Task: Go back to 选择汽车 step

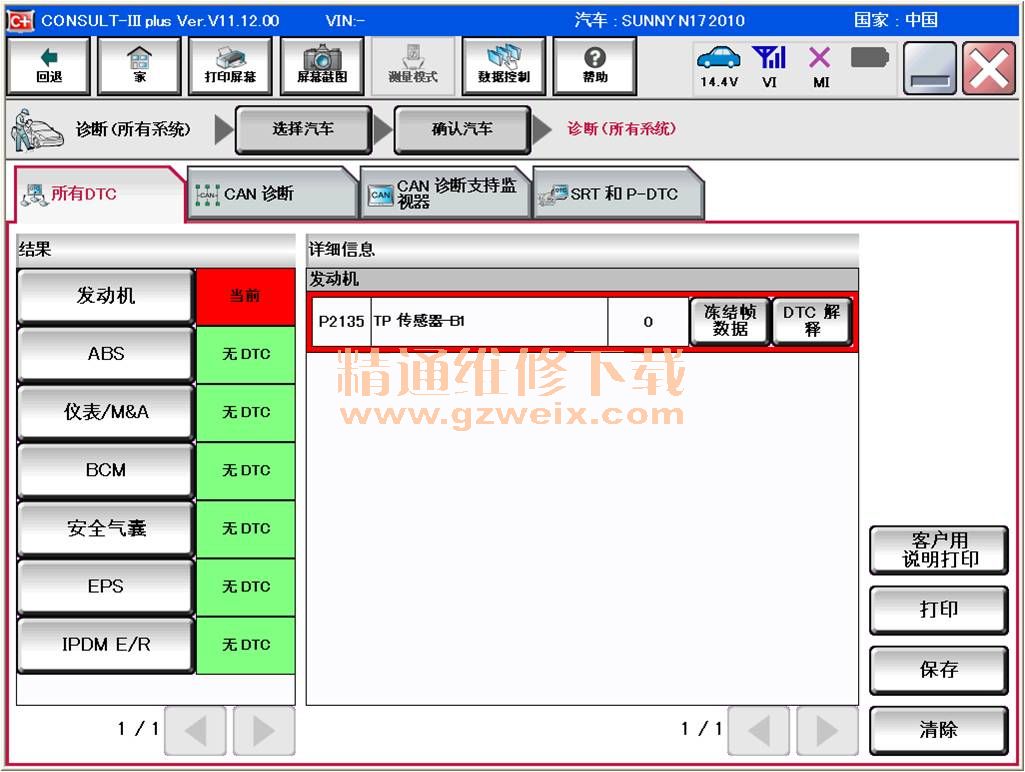Action: [x=303, y=130]
